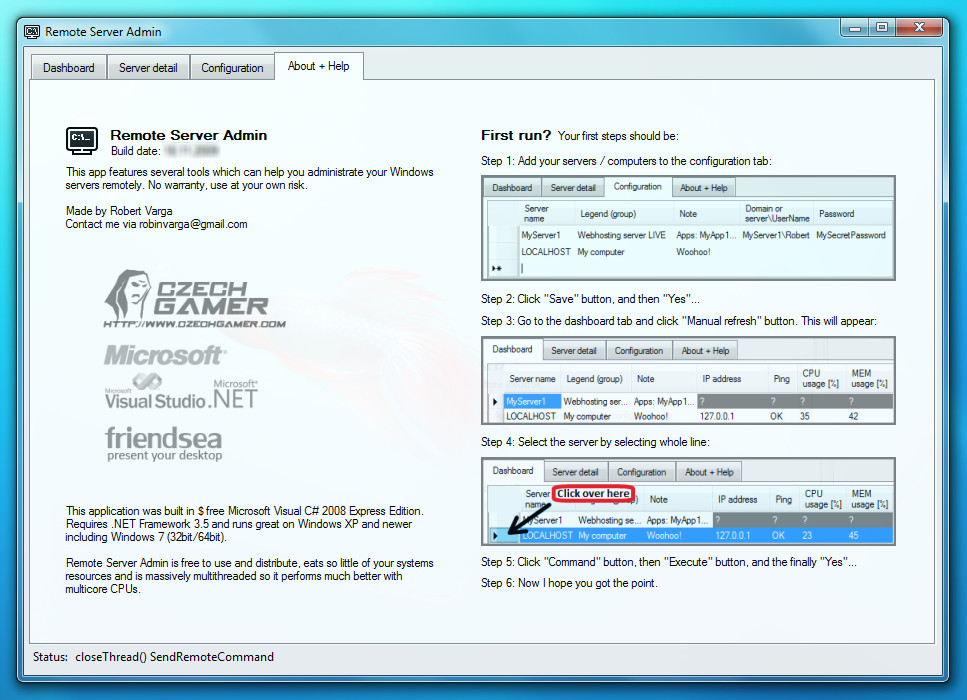Click the Step 1 configuration screenshot
The image size is (967, 700).
pyautogui.click(x=688, y=228)
